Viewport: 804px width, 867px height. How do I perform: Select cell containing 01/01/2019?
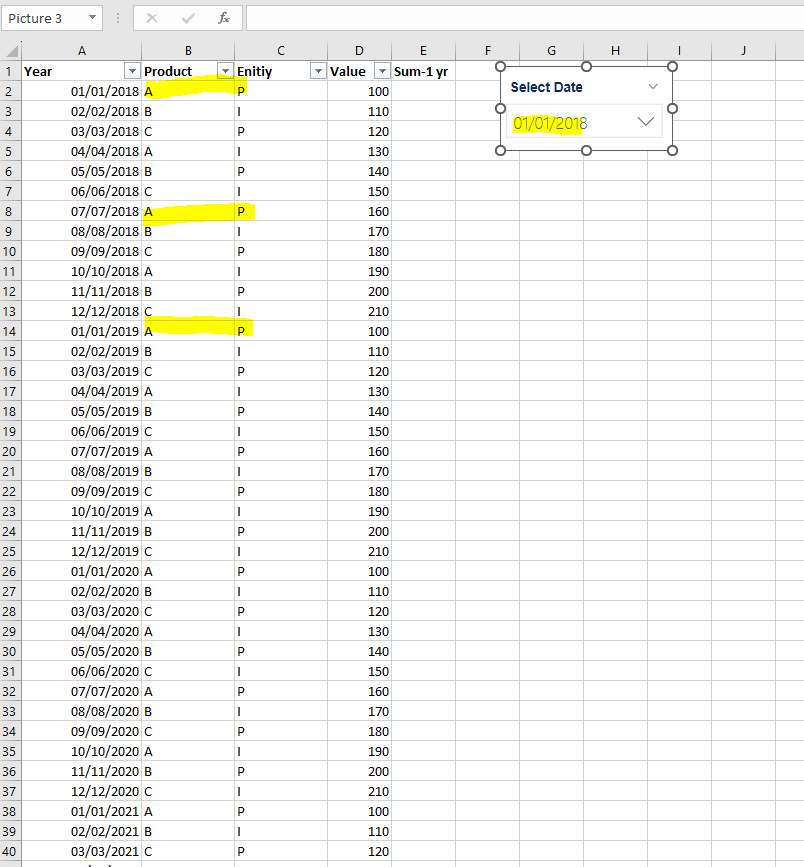pos(82,331)
